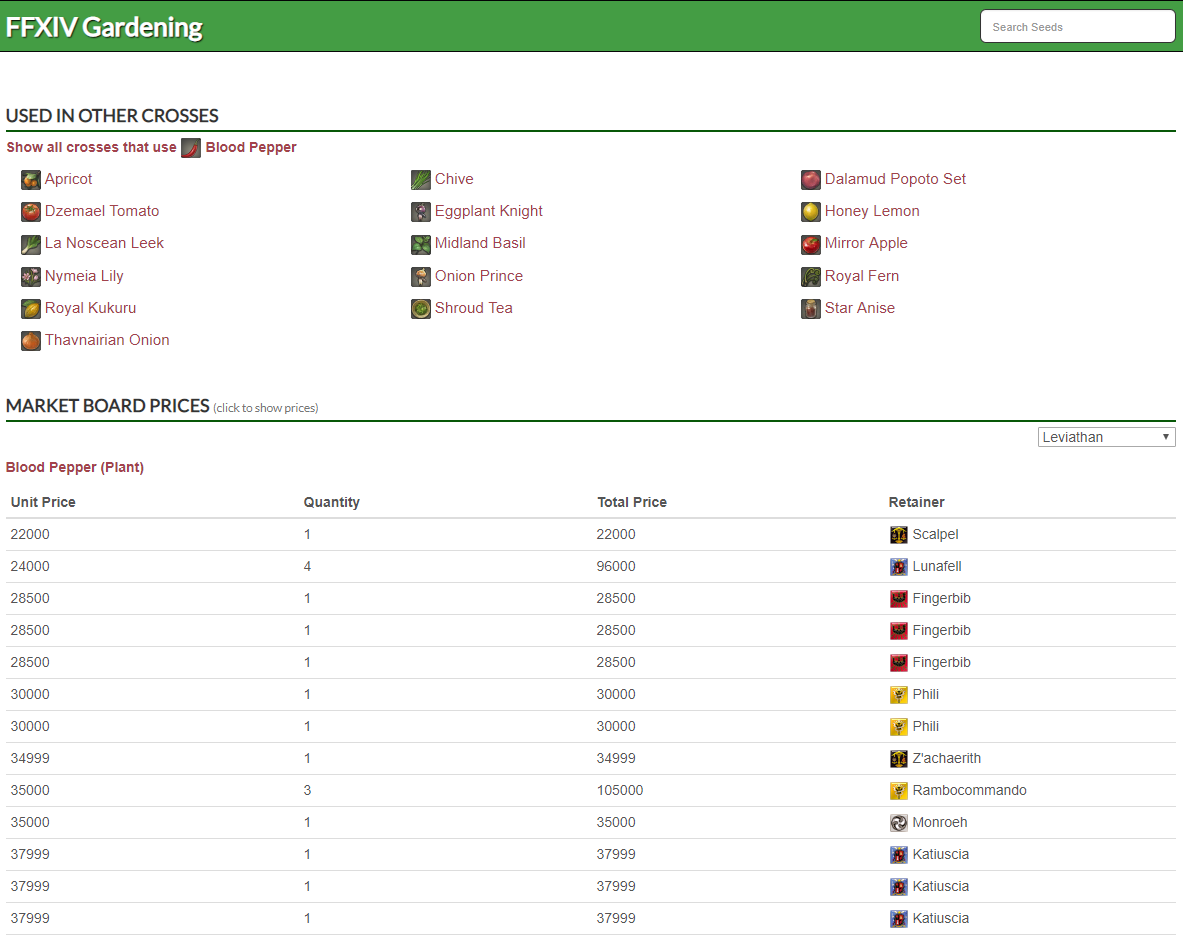Click the Apricot seed icon

[31, 180]
